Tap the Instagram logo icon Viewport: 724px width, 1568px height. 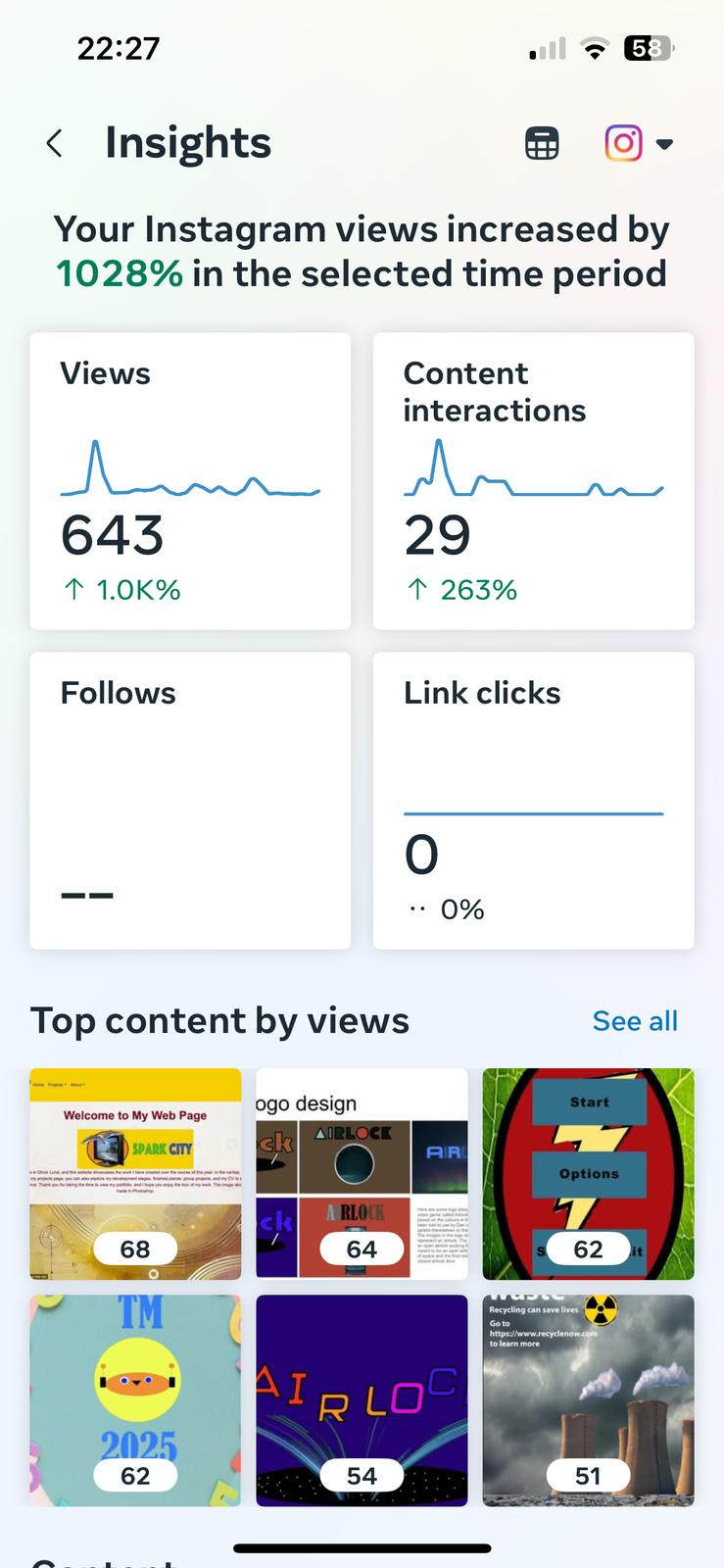623,143
